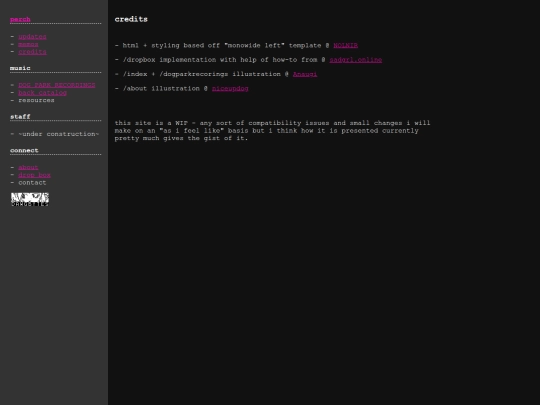Screen dimensions: 540x405
Task: Click the music section heading
Action: 20,68
